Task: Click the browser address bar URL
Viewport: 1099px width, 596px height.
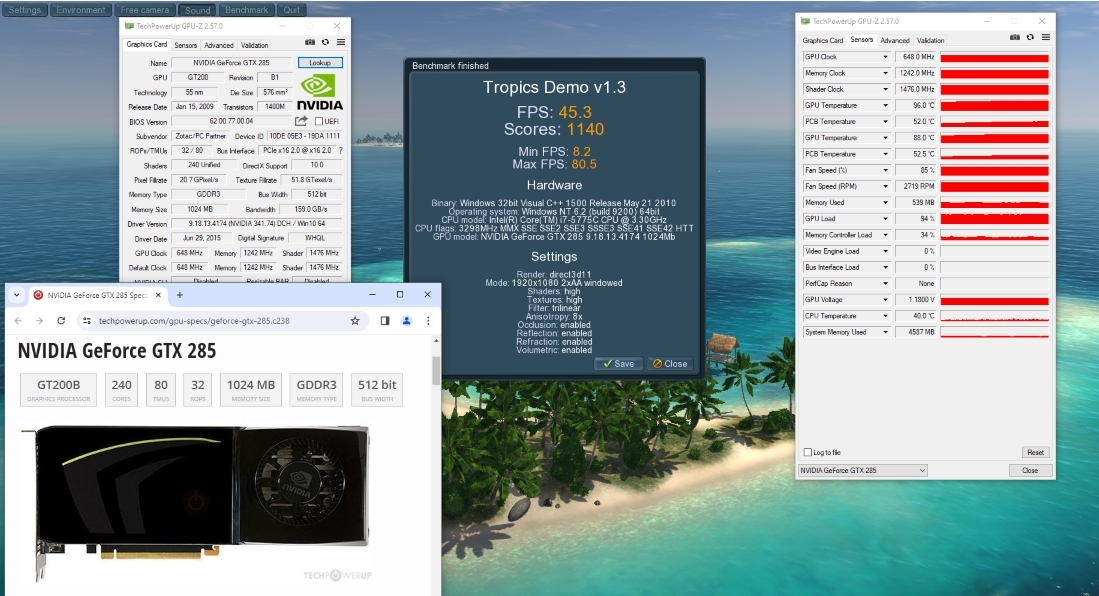Action: tap(194, 320)
